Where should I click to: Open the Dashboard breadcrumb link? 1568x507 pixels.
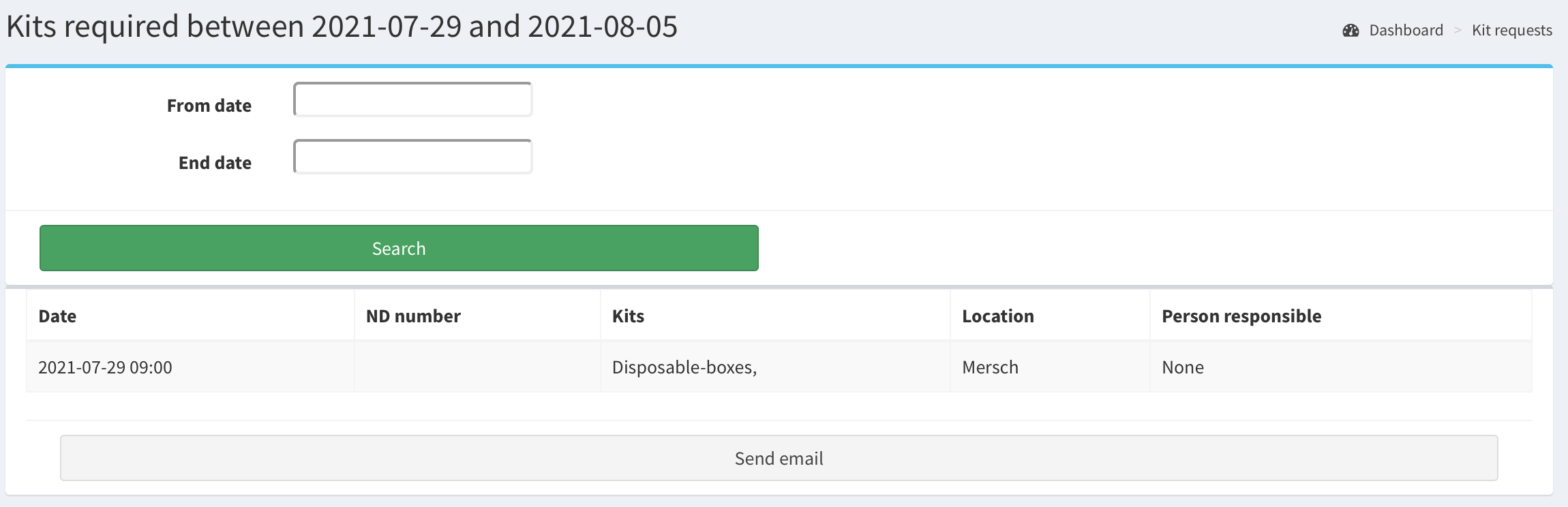pyautogui.click(x=1406, y=31)
